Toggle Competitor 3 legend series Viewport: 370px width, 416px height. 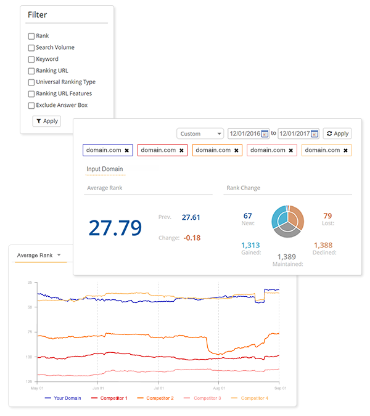click(202, 398)
